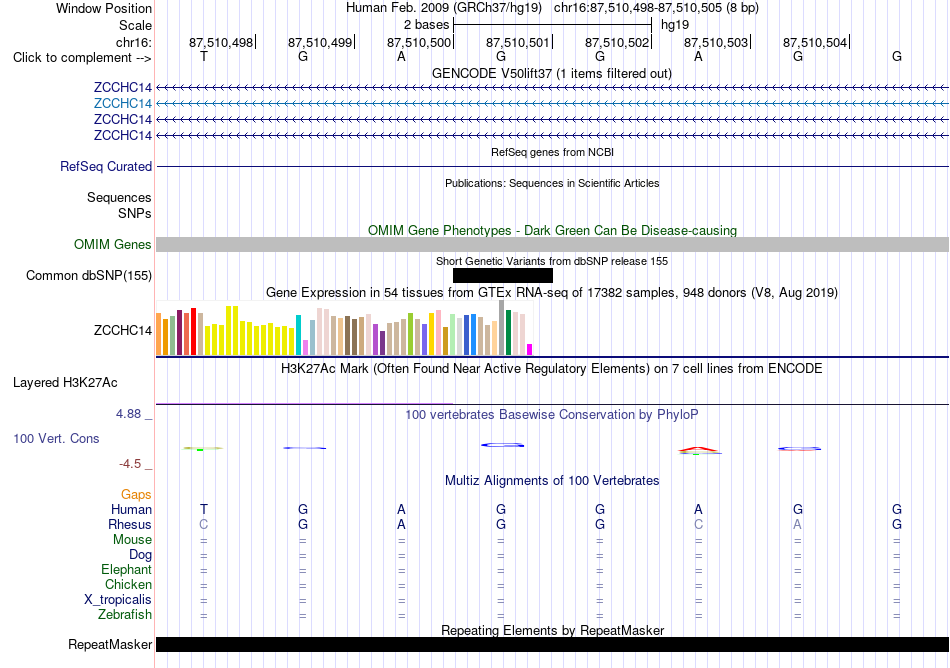The width and height of the screenshot is (950, 668).
Task: Select the Human alignment row label
Action: (x=131, y=509)
